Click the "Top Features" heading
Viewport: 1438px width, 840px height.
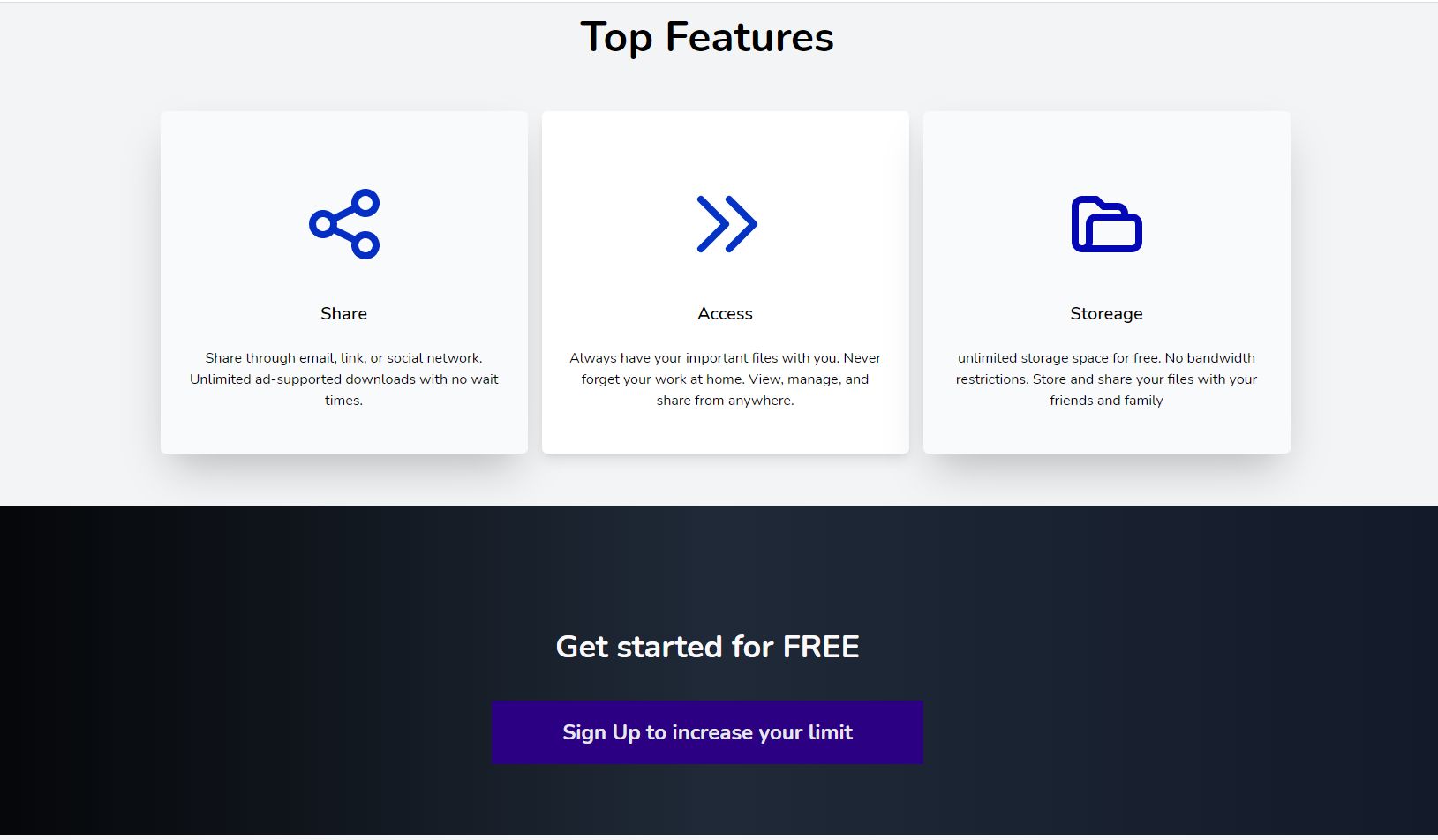pyautogui.click(x=707, y=37)
